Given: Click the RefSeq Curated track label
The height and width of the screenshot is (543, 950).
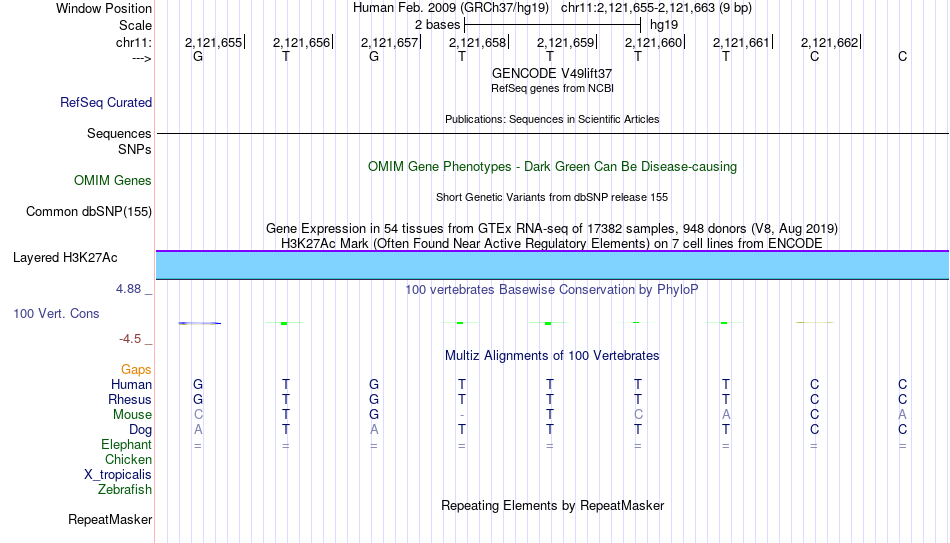Looking at the screenshot, I should (x=105, y=102).
